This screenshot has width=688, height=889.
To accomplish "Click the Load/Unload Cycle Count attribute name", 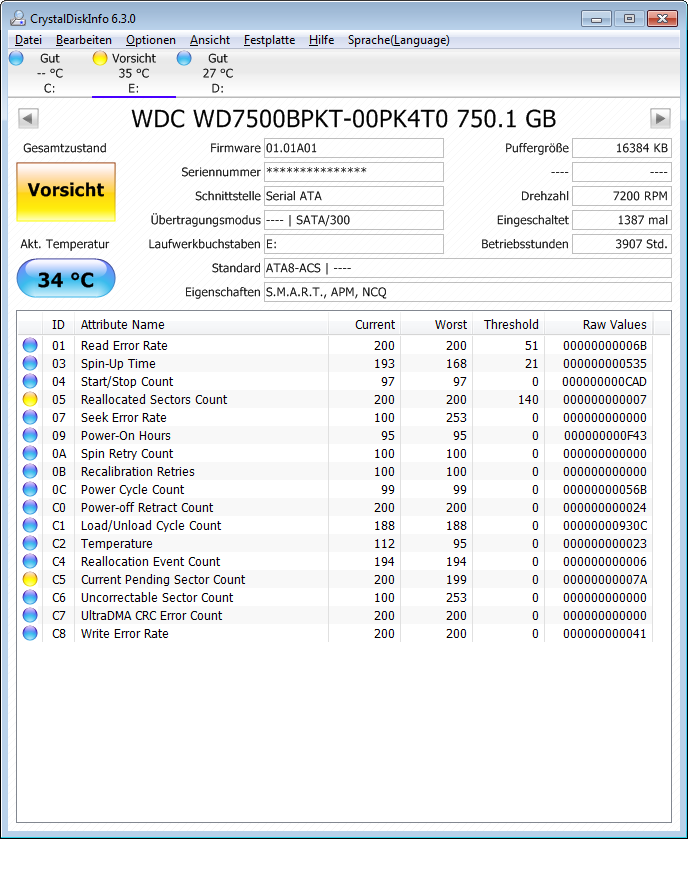I will (x=151, y=526).
